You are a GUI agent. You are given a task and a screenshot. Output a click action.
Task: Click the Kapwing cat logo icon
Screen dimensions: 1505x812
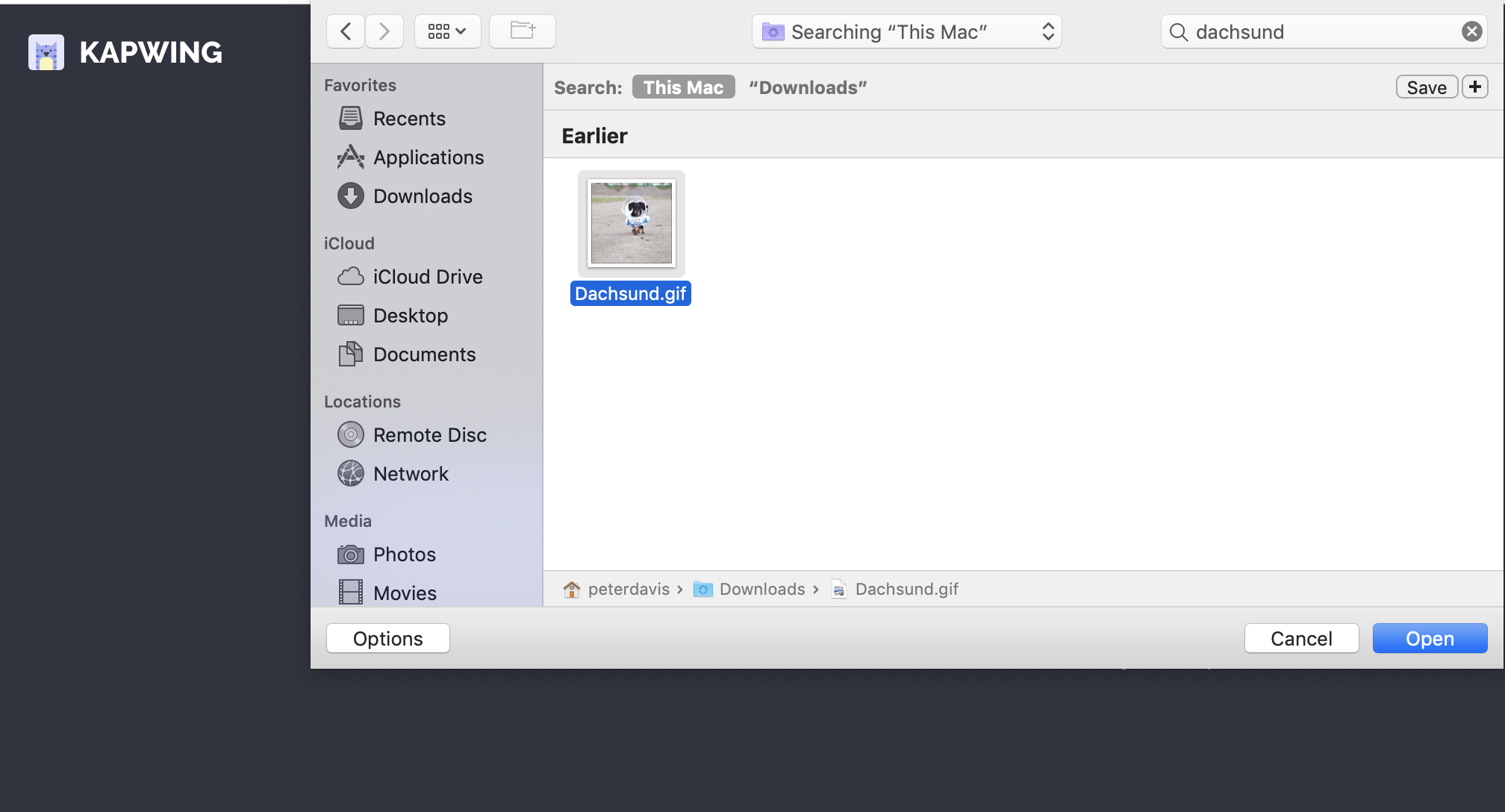(46, 52)
